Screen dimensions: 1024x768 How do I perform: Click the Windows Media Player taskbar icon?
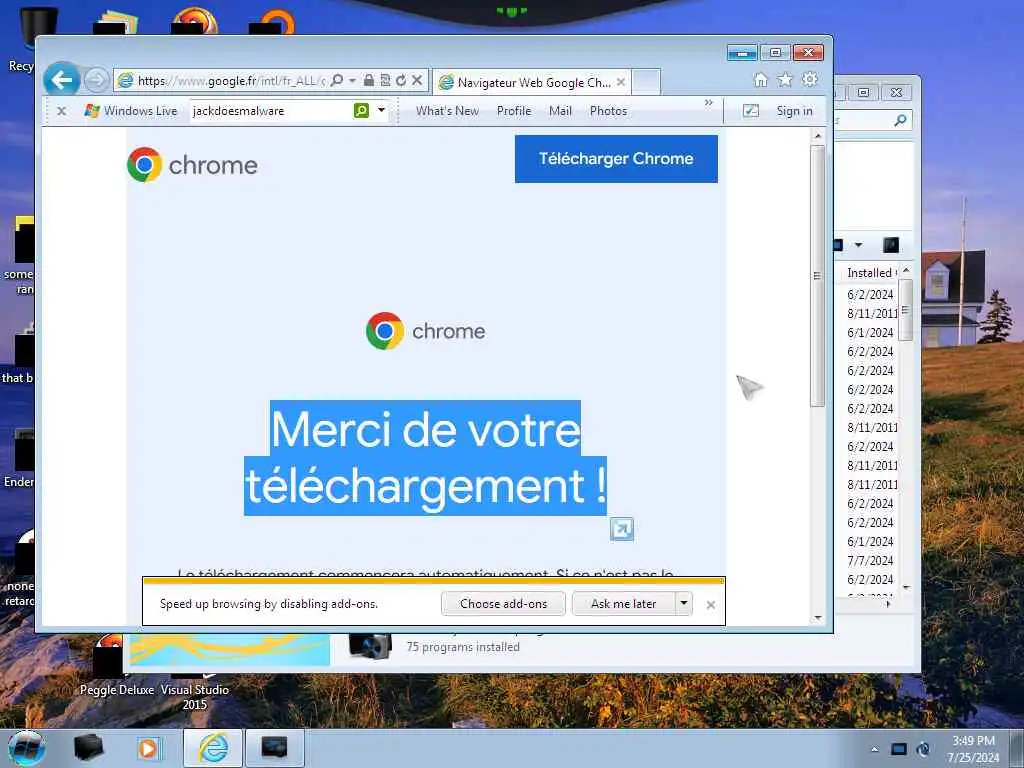(148, 748)
